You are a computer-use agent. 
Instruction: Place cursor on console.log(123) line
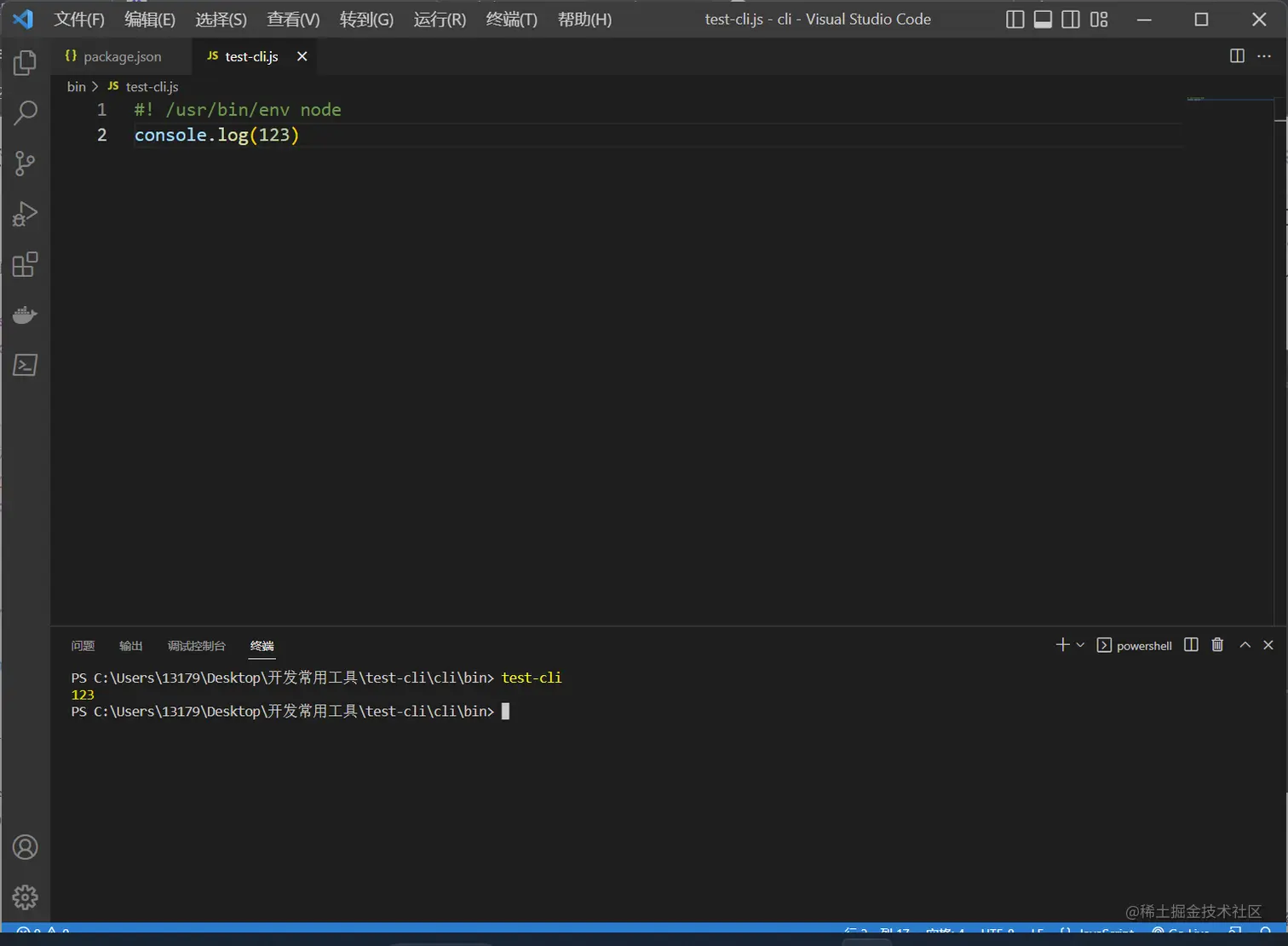[x=216, y=135]
